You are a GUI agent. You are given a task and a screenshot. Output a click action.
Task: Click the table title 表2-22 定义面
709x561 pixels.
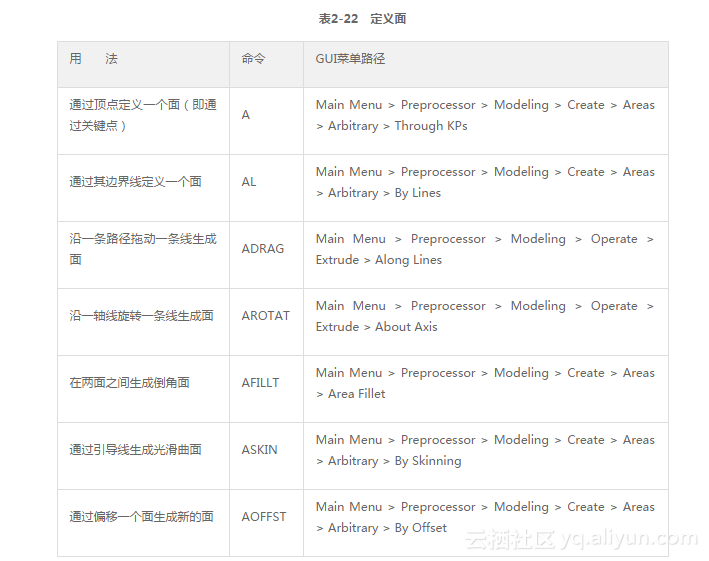click(362, 19)
